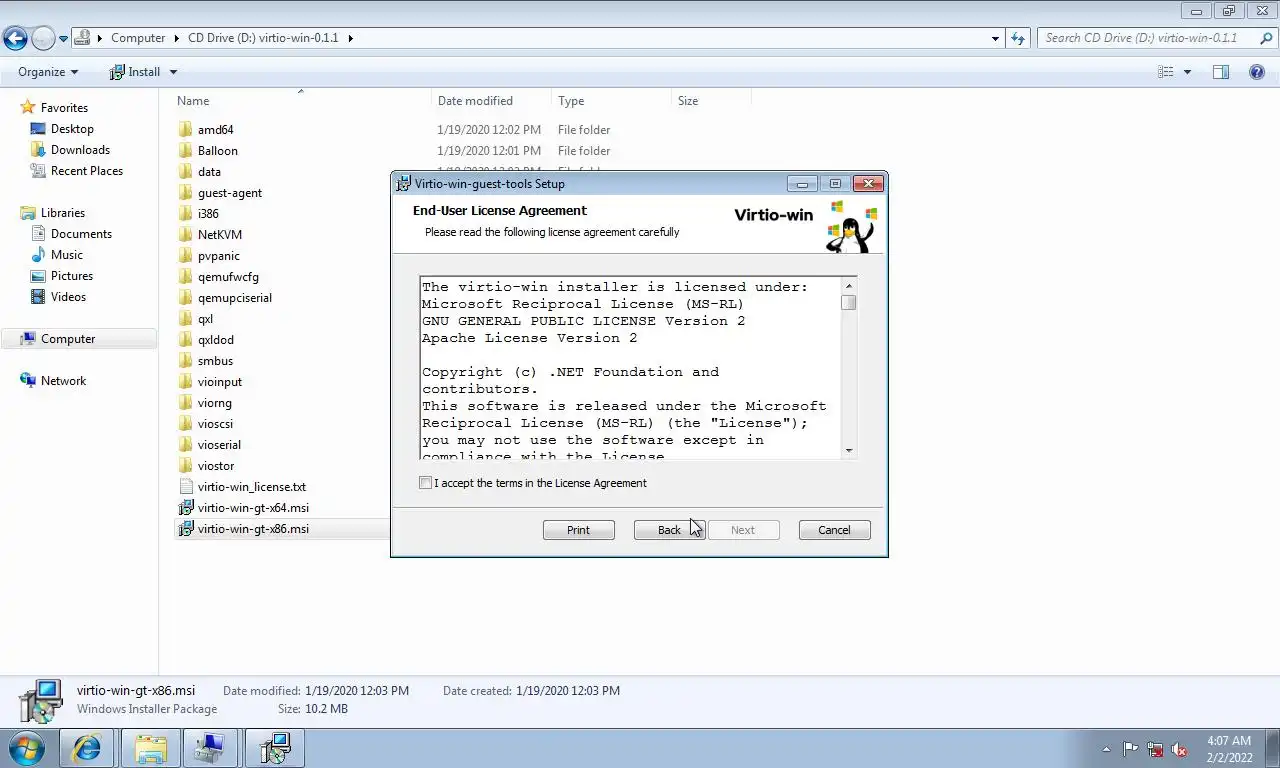Select the Balloon folder icon

coord(185,151)
